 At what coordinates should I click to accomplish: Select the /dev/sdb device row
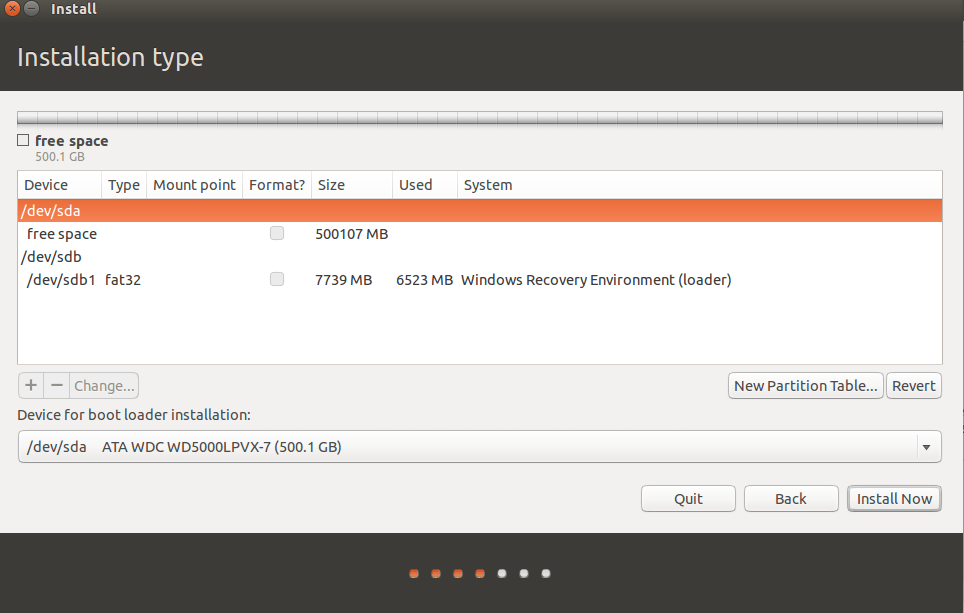(x=479, y=257)
